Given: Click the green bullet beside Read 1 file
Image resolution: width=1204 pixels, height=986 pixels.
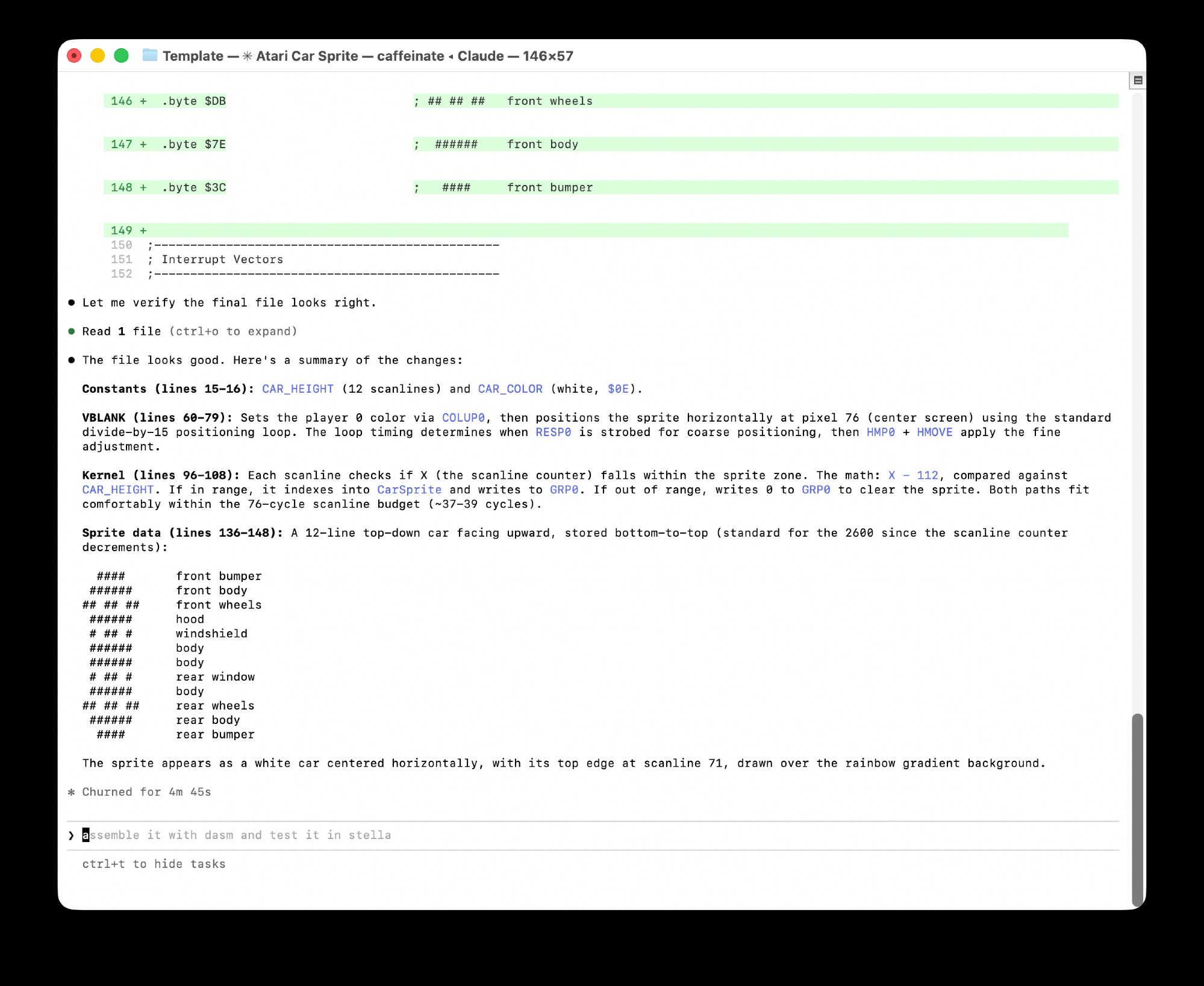Looking at the screenshot, I should point(72,331).
